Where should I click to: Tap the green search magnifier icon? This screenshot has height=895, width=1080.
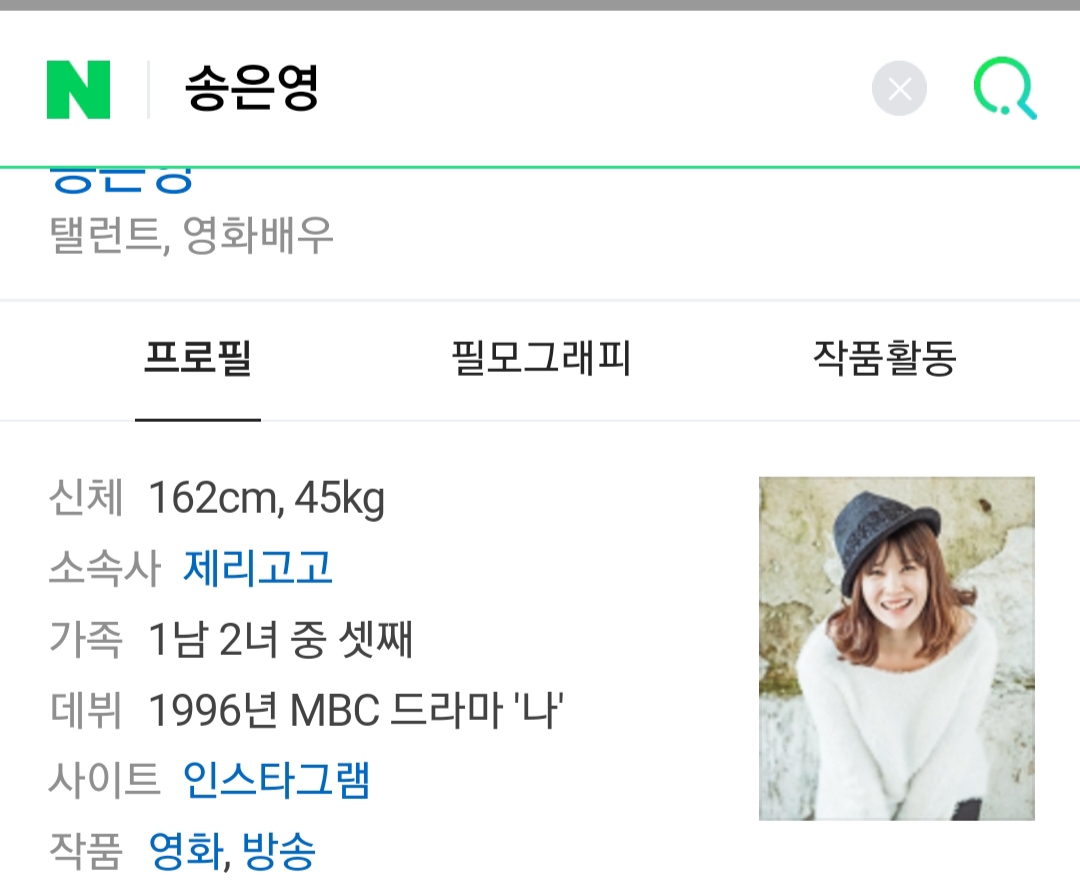[x=1005, y=89]
